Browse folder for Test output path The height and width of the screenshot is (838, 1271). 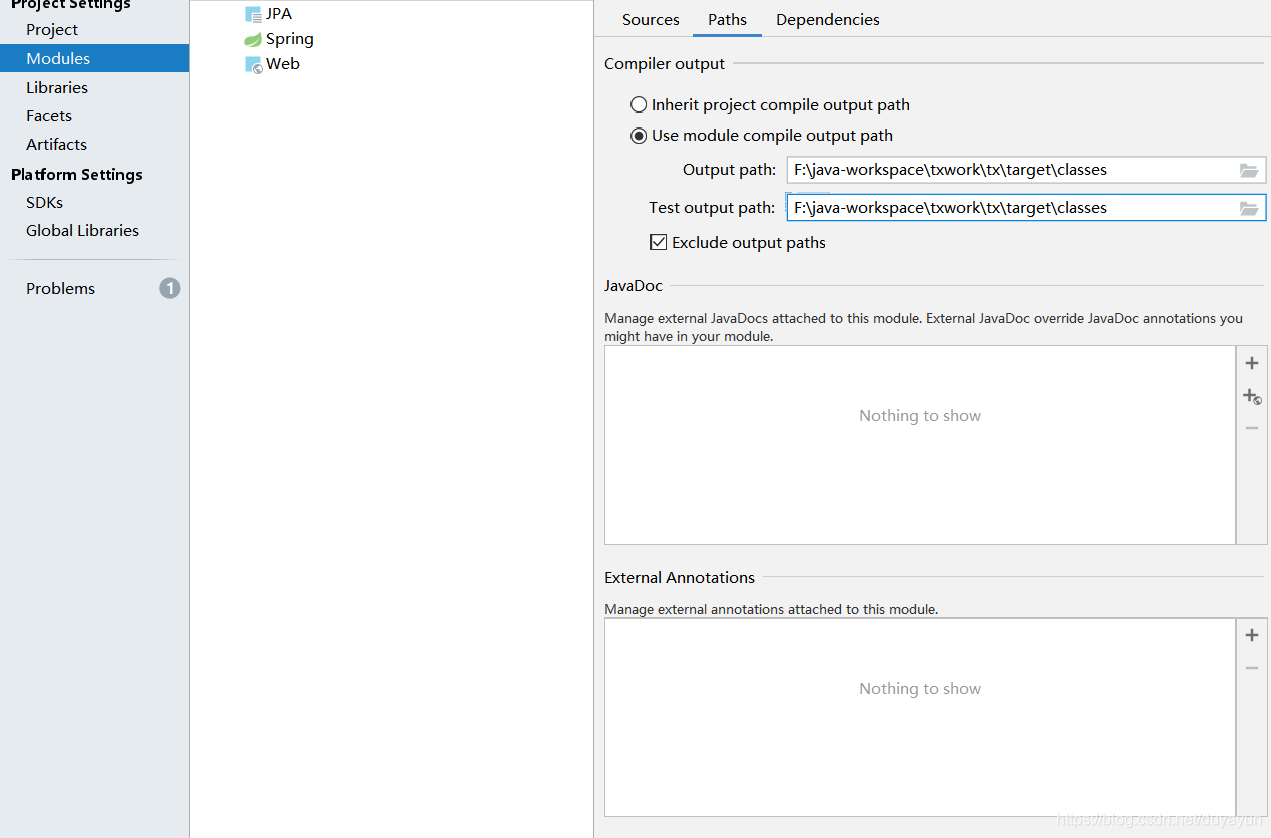pyautogui.click(x=1249, y=208)
